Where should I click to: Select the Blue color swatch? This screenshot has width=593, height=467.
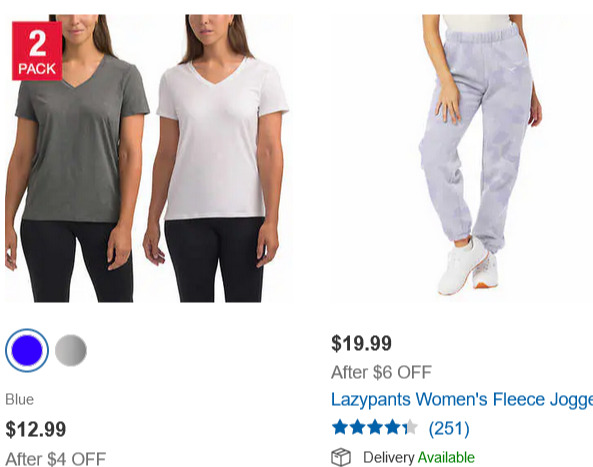[27, 350]
